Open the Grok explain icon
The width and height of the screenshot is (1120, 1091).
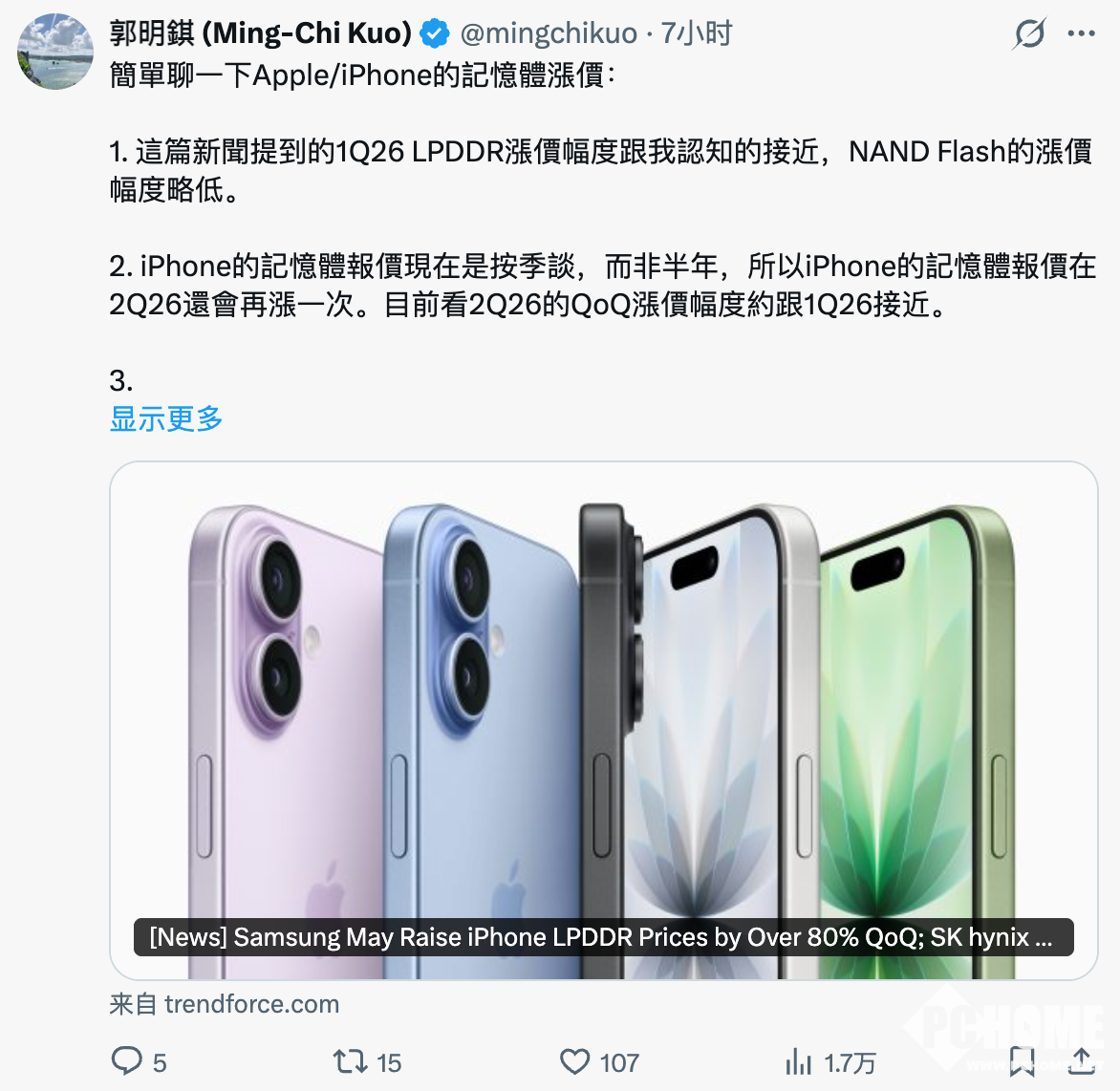click(x=1029, y=33)
